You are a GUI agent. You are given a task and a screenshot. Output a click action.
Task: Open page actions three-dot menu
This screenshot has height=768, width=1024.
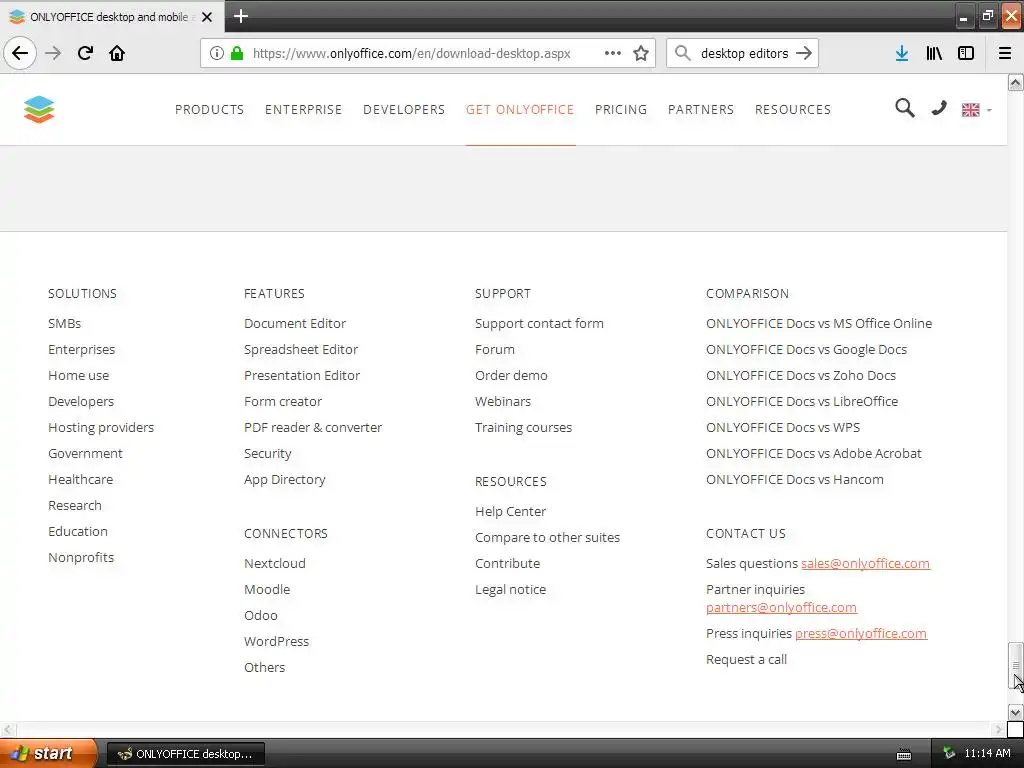tap(613, 53)
